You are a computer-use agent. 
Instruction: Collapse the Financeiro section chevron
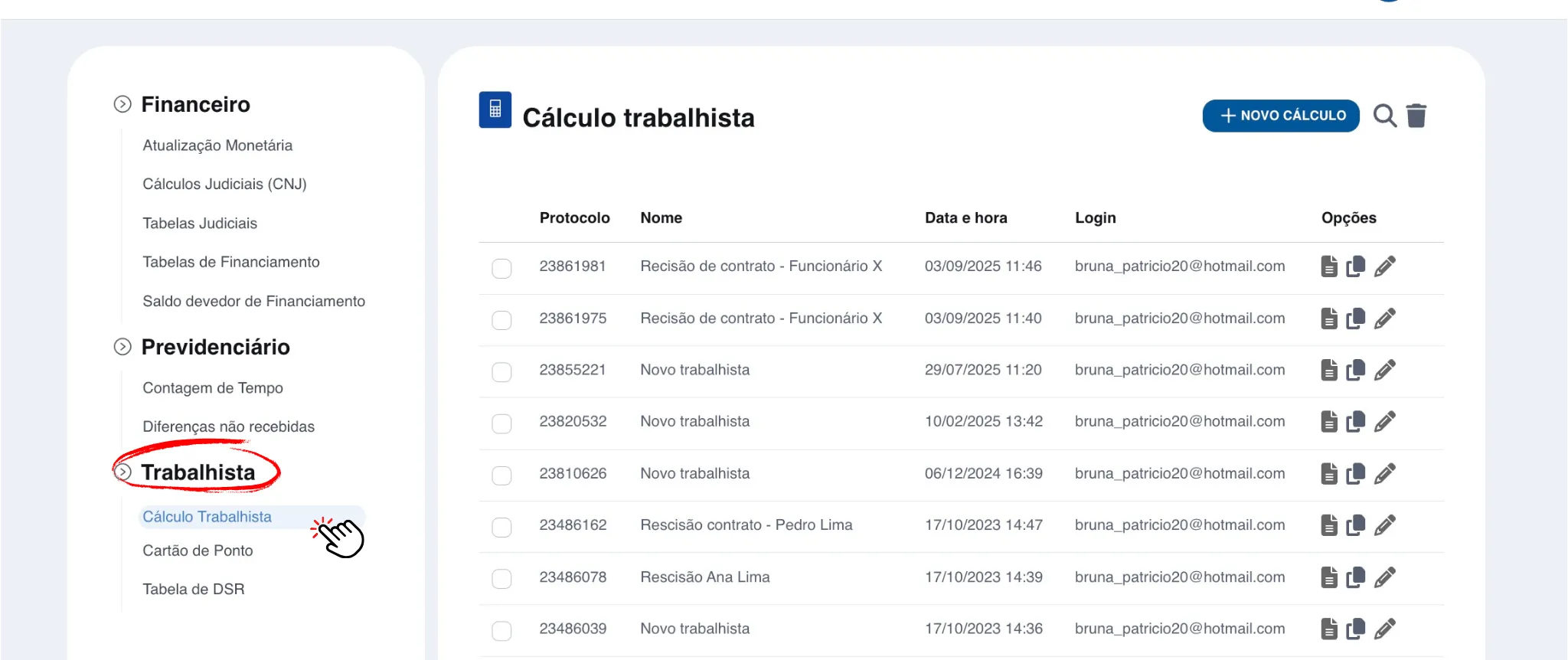122,104
